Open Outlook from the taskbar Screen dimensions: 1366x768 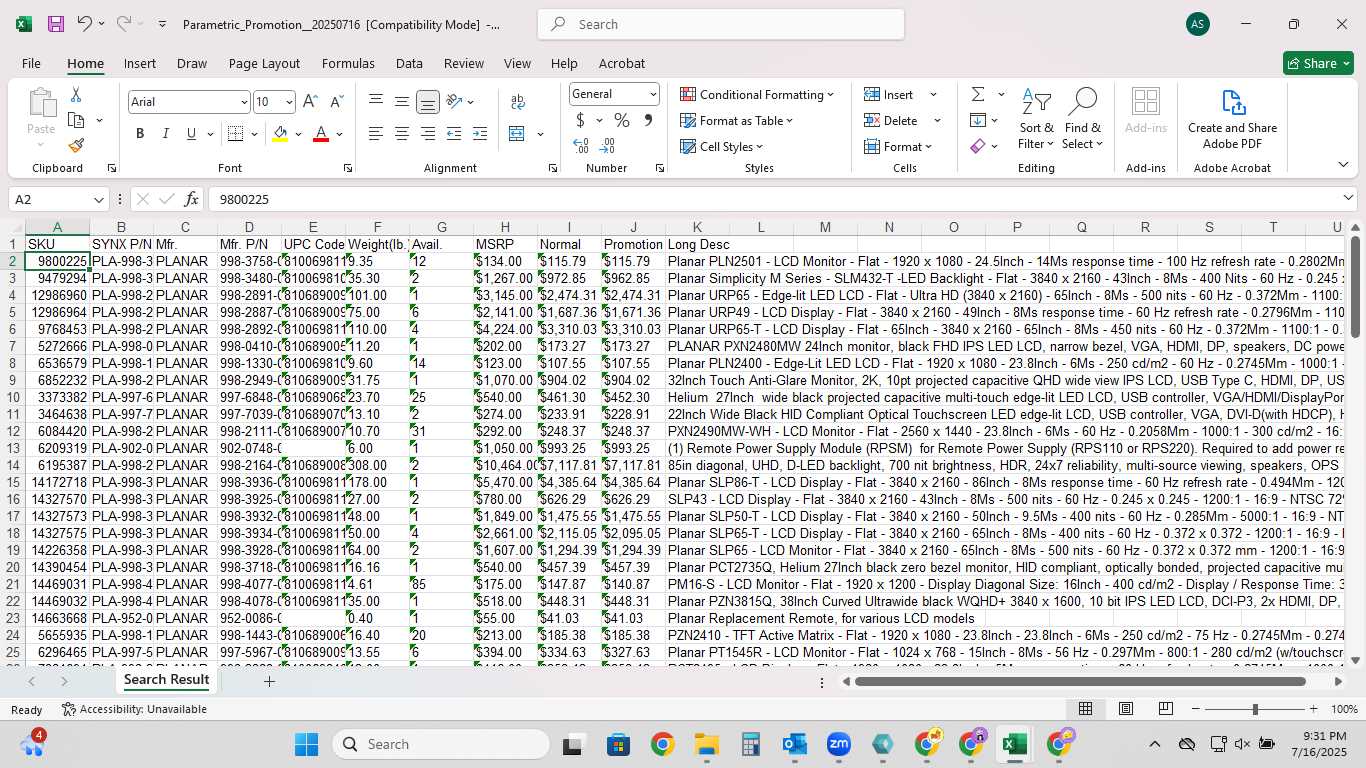tap(795, 744)
